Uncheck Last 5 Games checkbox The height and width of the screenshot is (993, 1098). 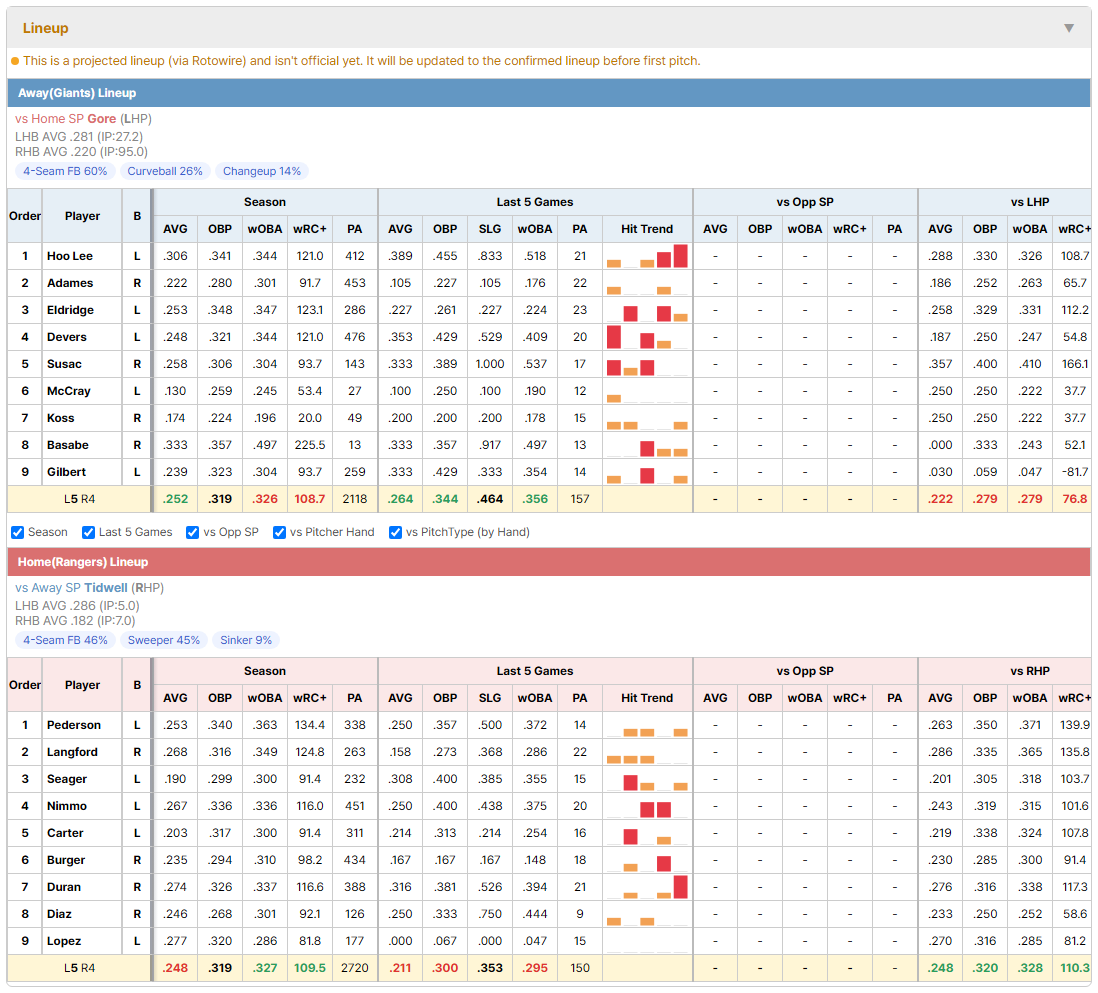(x=88, y=532)
